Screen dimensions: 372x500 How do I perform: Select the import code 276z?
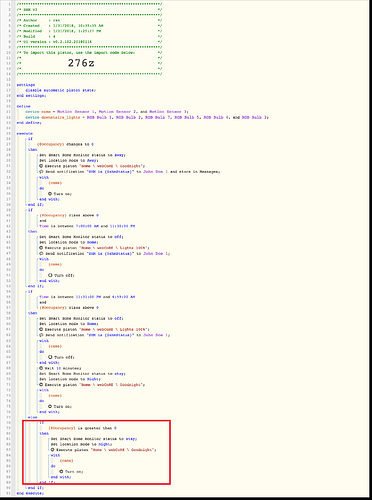pos(81,63)
